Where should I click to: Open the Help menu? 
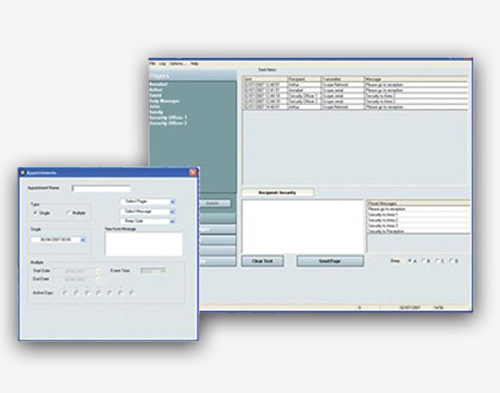point(195,63)
